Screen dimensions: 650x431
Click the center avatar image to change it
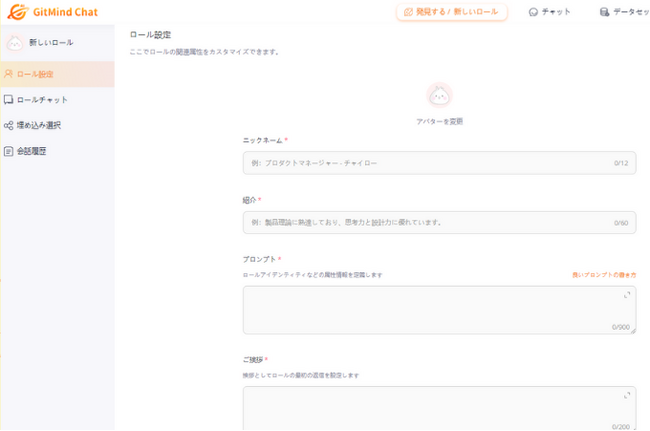[439, 95]
